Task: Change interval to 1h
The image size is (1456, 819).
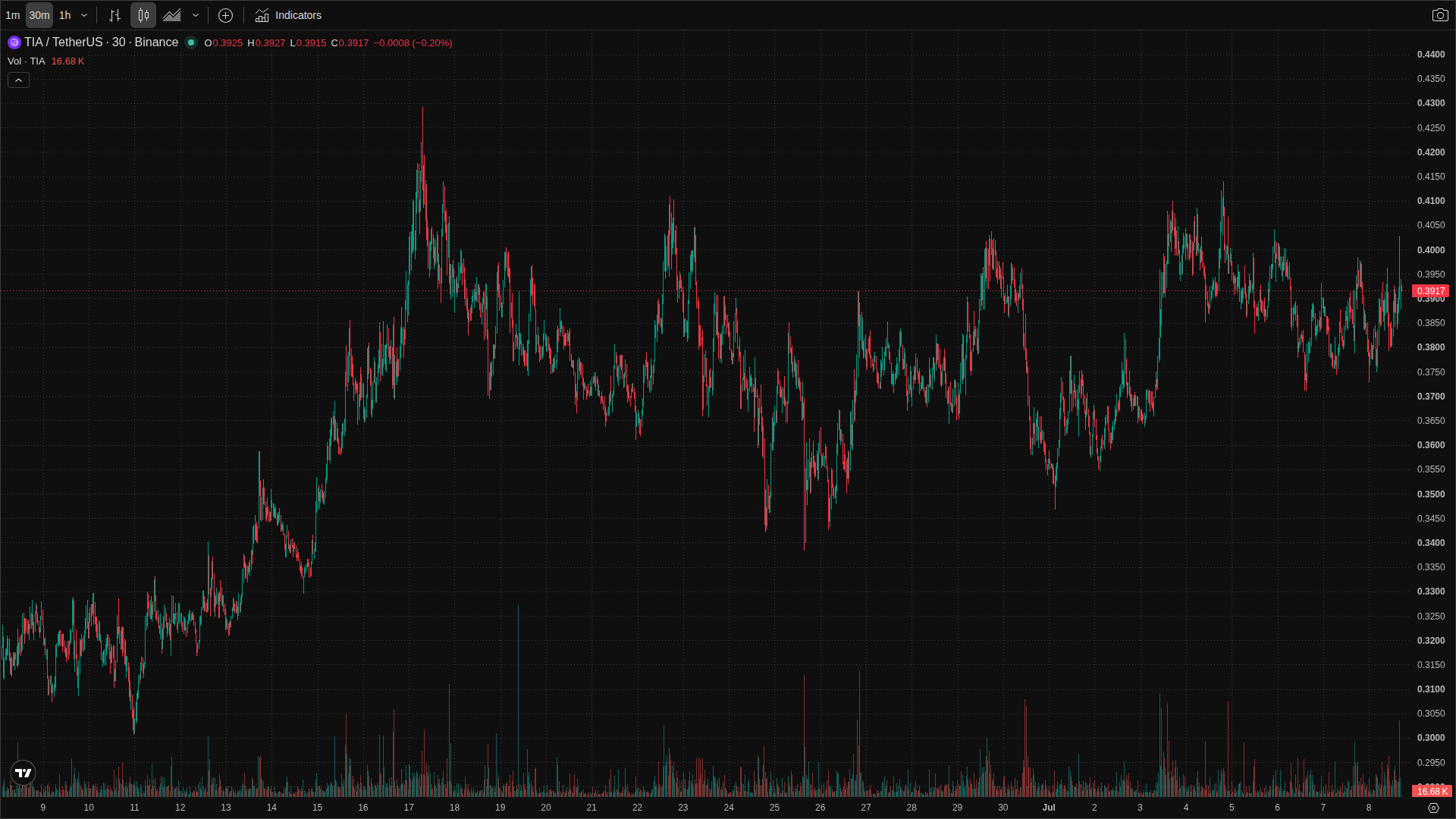Action: 65,15
